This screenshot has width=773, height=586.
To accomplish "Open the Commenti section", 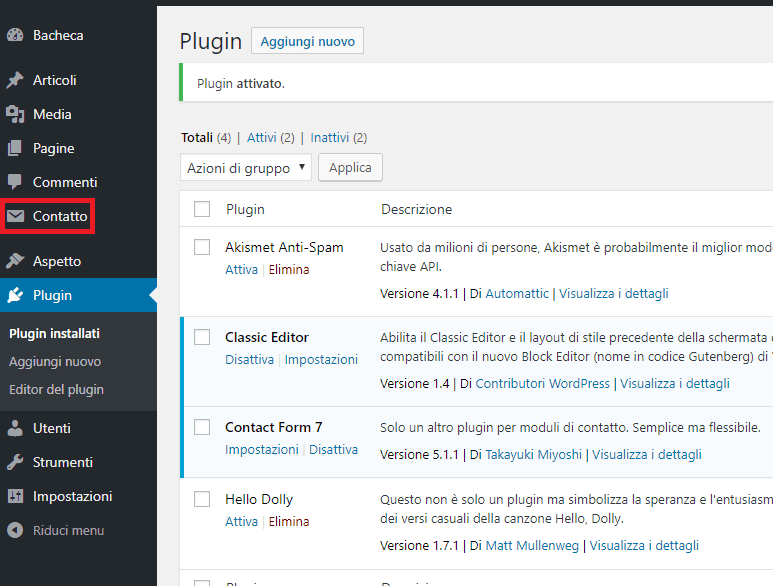I will tap(65, 182).
